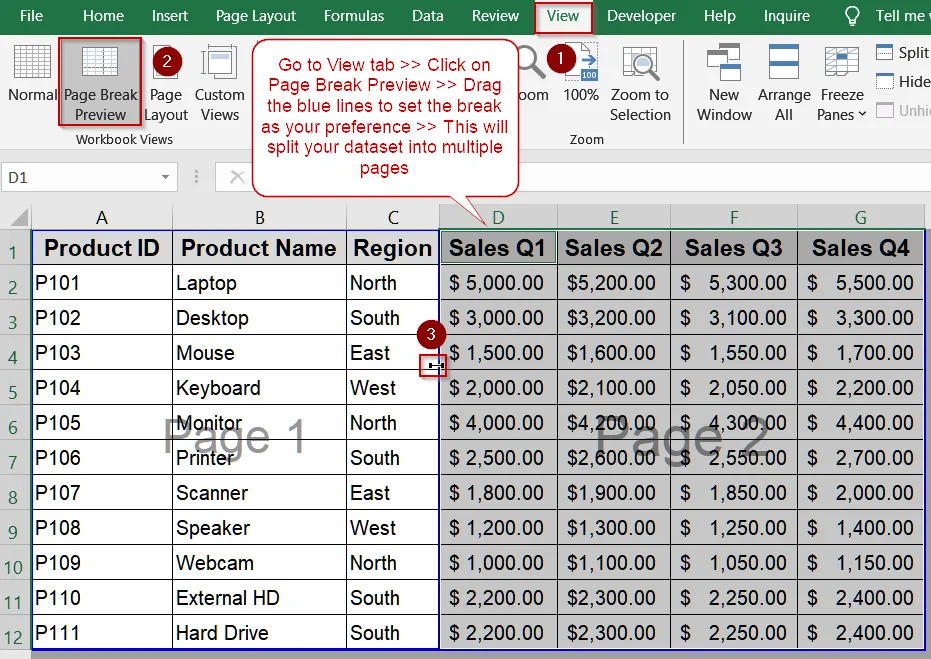This screenshot has height=659, width=931.
Task: Hide the current workbook window
Action: (x=902, y=81)
